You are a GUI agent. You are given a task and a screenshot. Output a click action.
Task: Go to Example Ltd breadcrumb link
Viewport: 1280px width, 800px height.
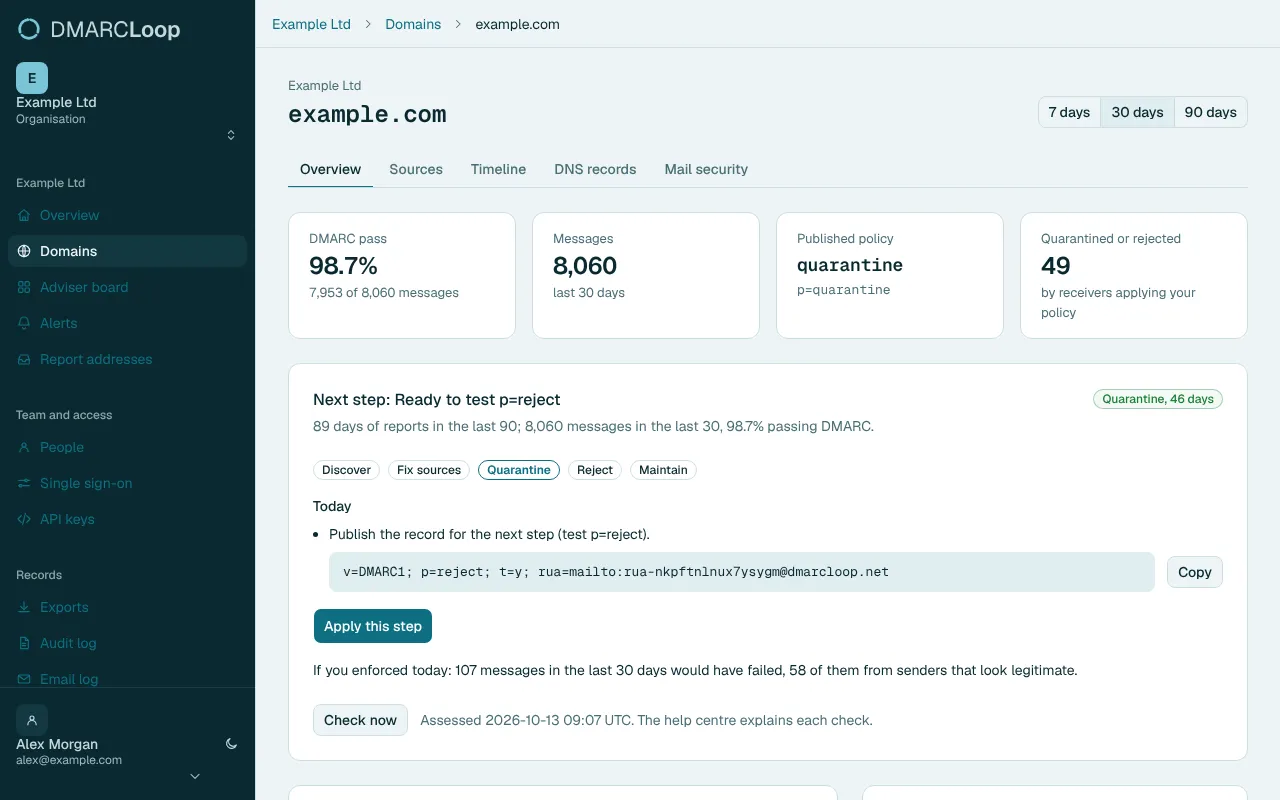(311, 24)
